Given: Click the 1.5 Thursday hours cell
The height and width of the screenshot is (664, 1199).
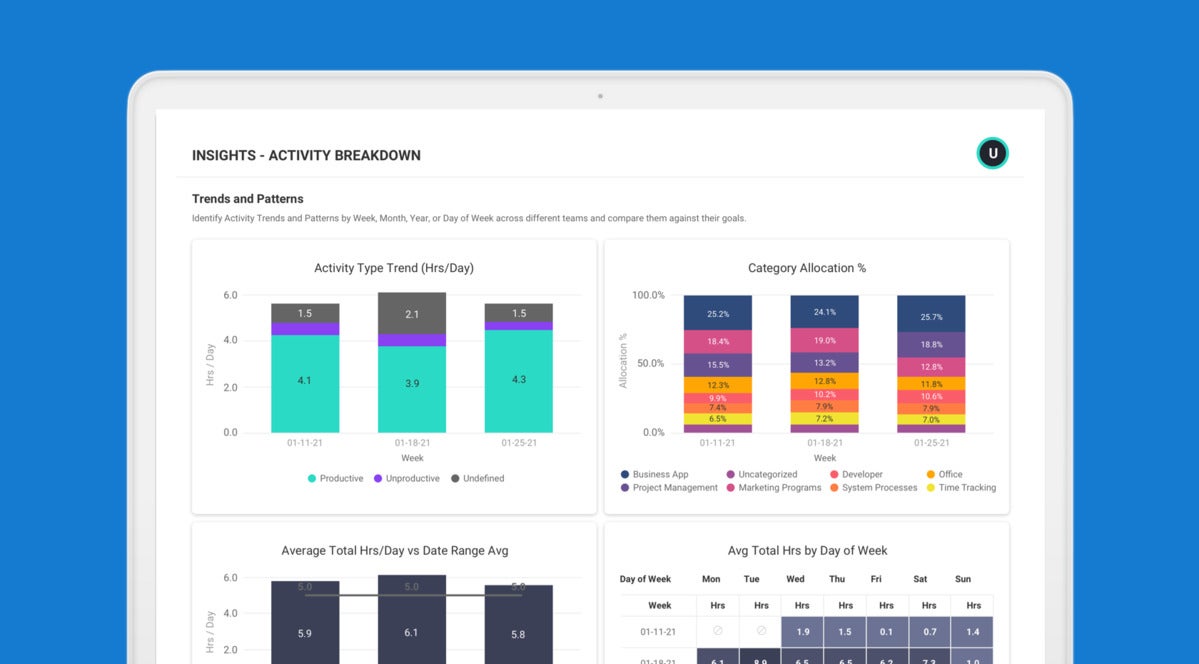Looking at the screenshot, I should pos(845,632).
